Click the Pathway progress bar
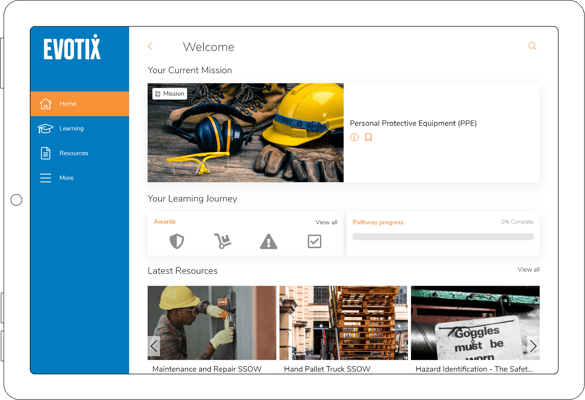 [443, 237]
